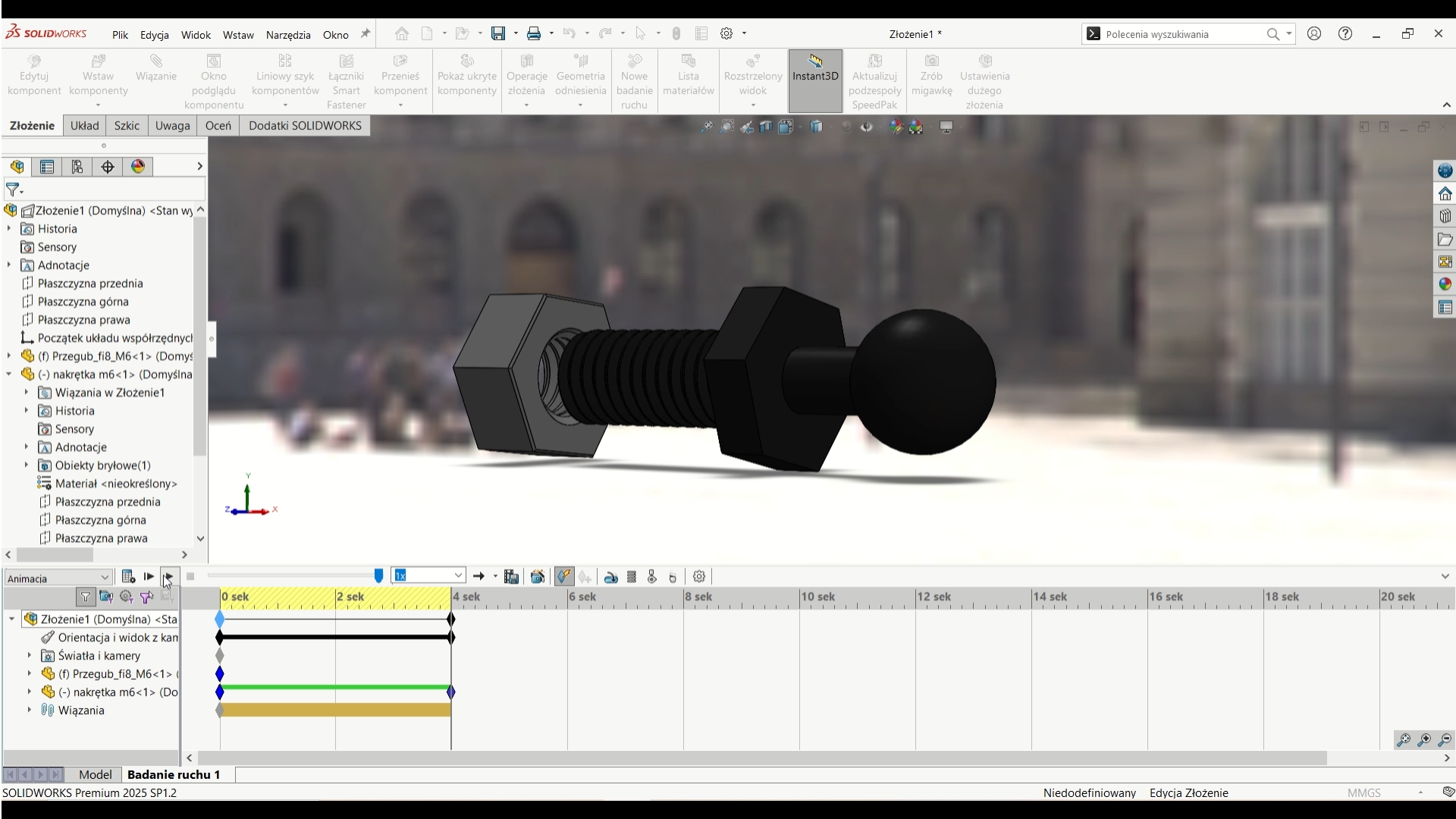Click the Motor icon in motion toolbar
This screenshot has width=1456, height=819.
tap(611, 577)
